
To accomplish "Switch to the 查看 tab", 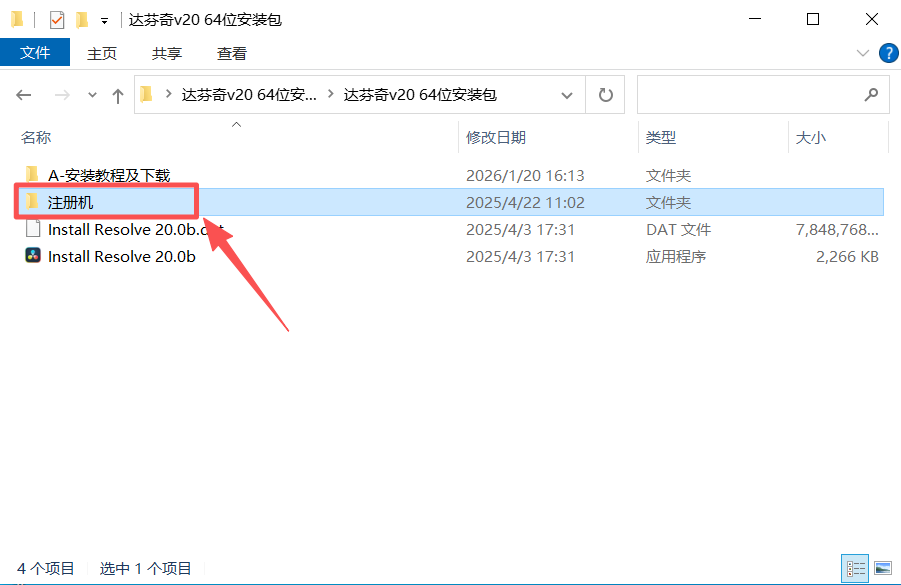I will [232, 53].
